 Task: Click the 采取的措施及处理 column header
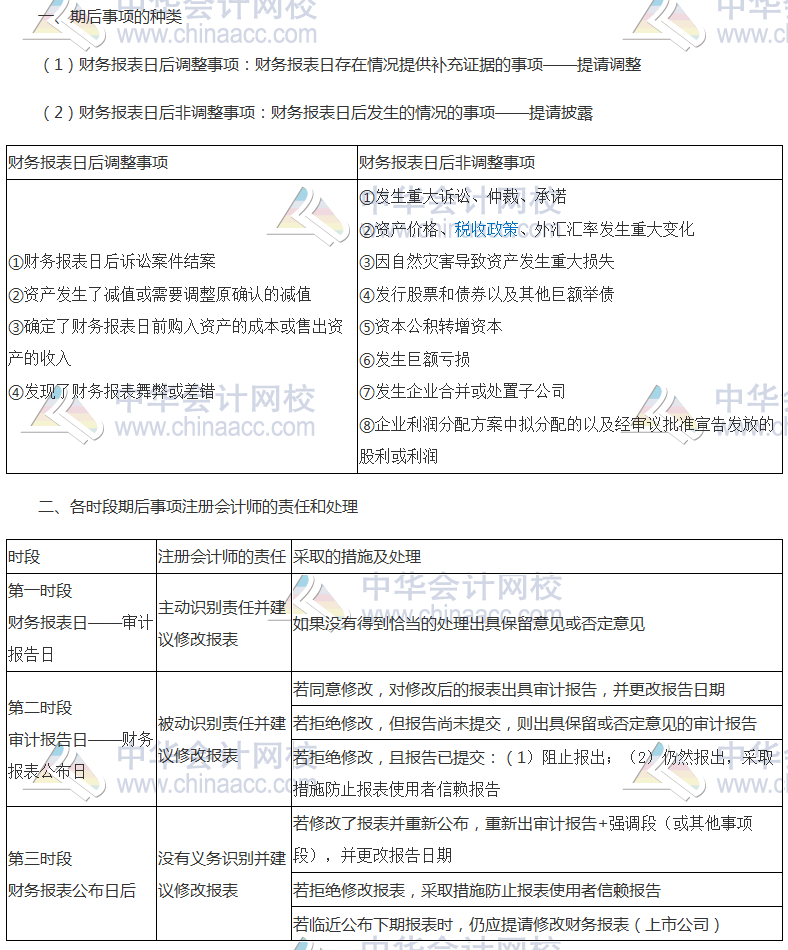[x=357, y=557]
